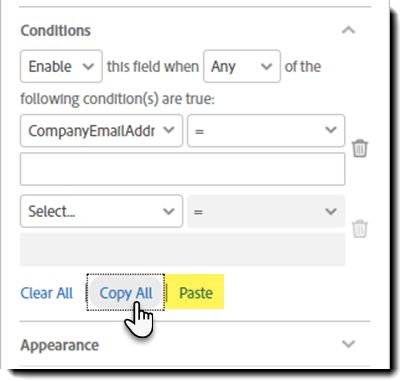The image size is (400, 381).
Task: Open the CompanyEmailAddr field dropdown
Action: (x=101, y=131)
